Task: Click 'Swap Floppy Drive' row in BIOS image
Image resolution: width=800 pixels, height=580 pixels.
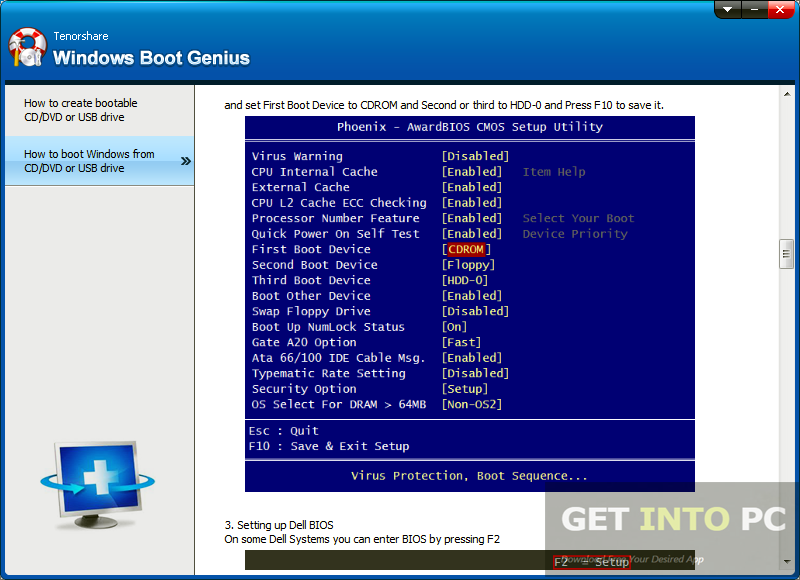Action: 380,311
